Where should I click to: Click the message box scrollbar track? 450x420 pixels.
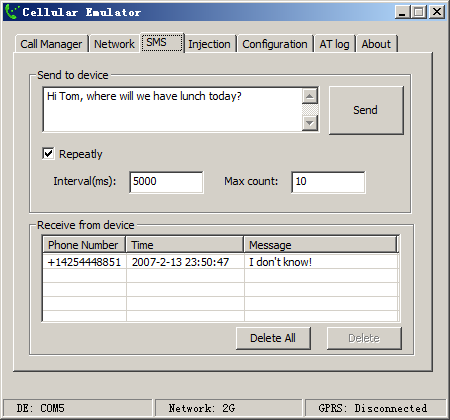[310, 110]
